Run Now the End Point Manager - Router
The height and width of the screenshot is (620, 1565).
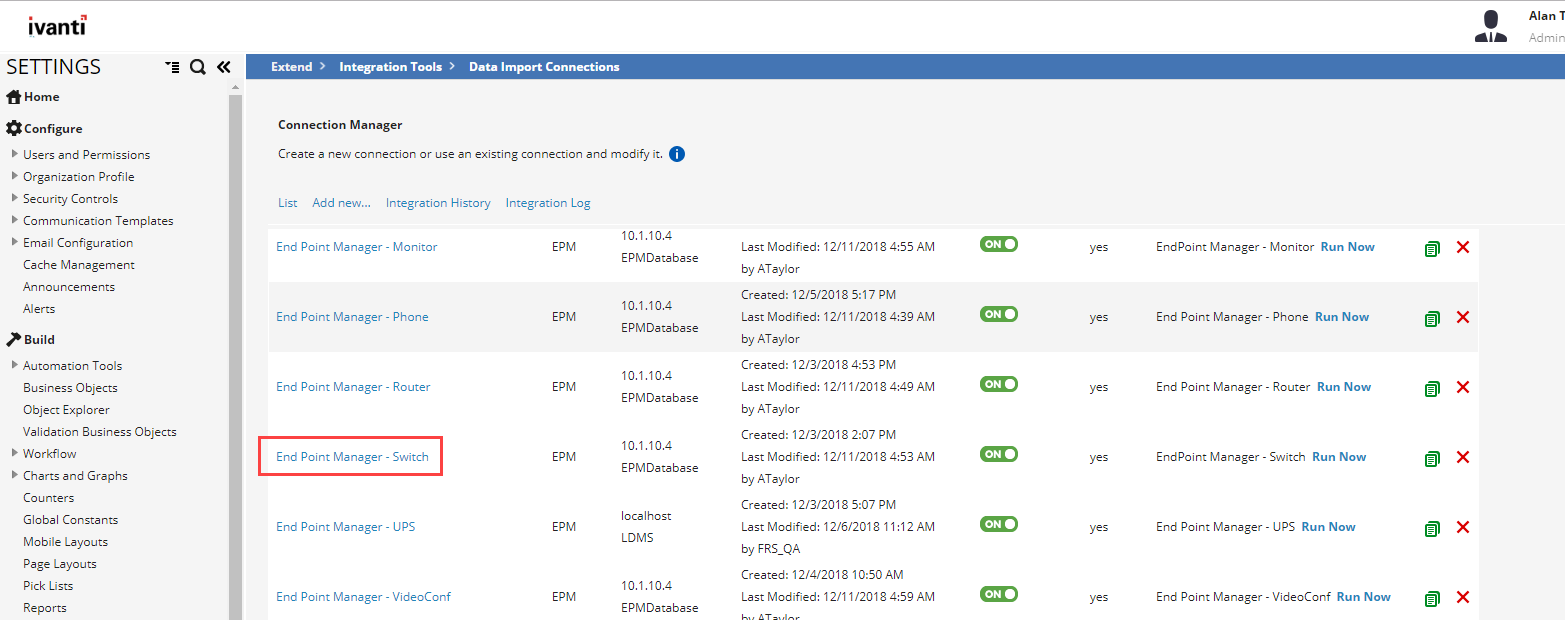pyautogui.click(x=1344, y=387)
